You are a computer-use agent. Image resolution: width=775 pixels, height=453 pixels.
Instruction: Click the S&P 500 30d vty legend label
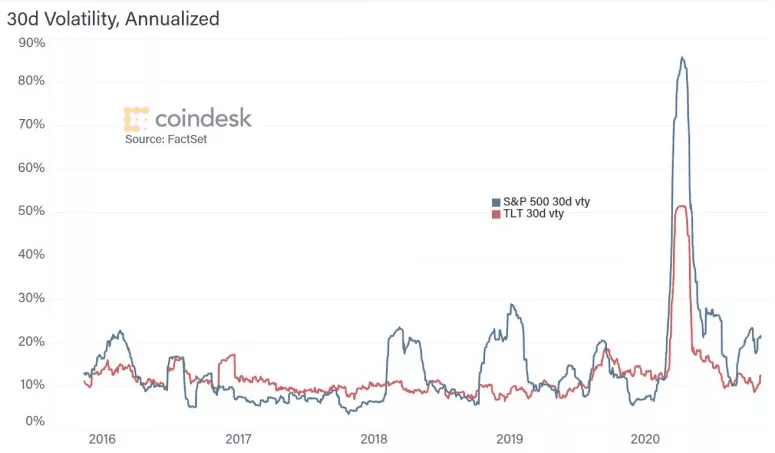[547, 202]
